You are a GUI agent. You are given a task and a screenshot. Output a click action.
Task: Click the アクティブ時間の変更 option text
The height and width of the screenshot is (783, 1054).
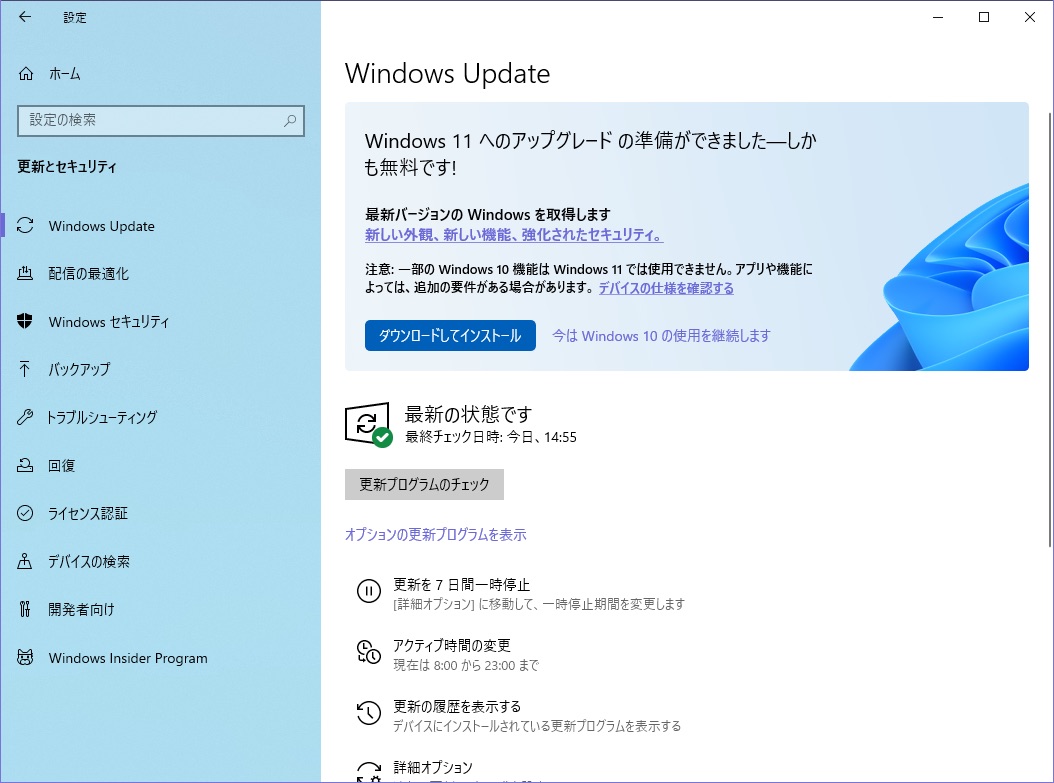click(x=452, y=646)
